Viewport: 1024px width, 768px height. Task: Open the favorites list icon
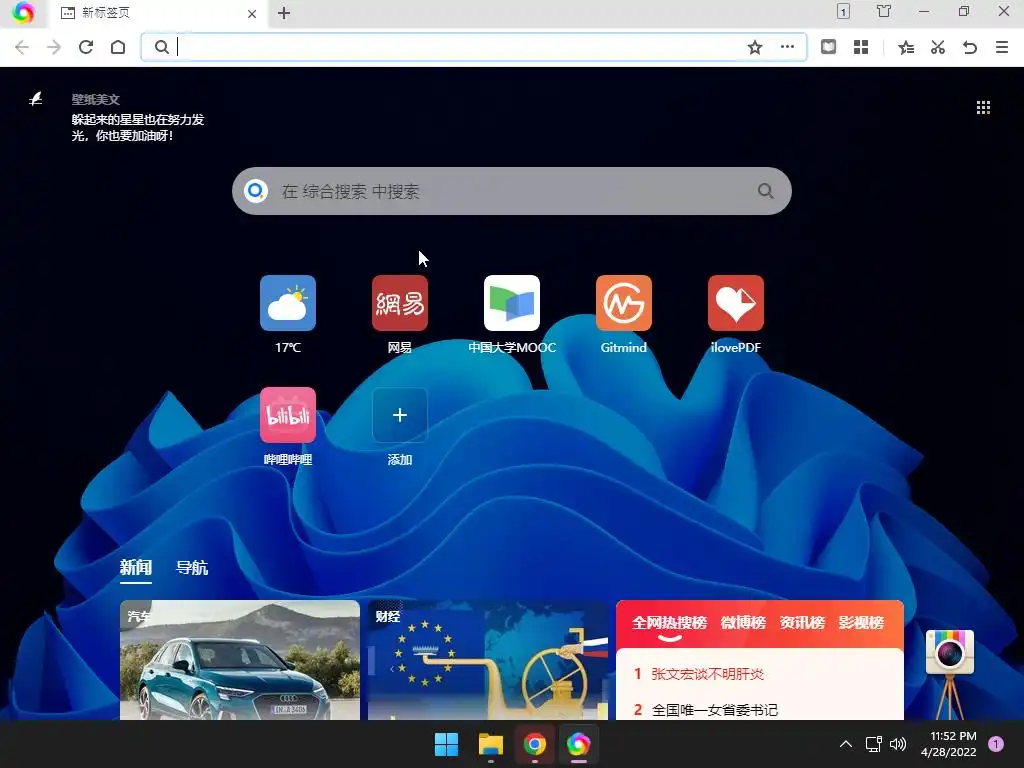click(906, 47)
